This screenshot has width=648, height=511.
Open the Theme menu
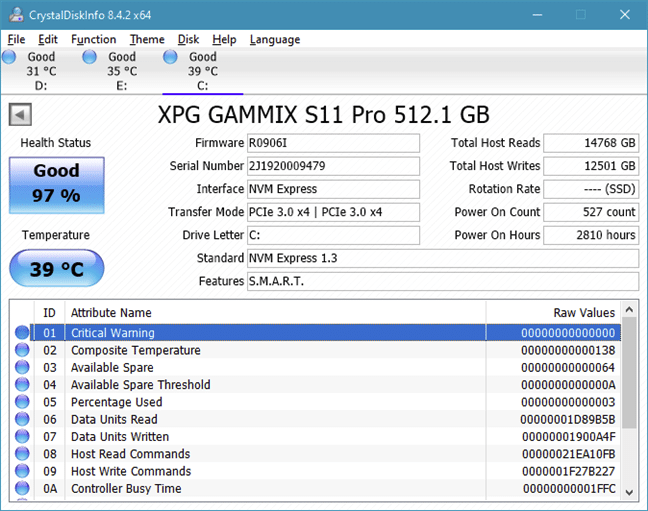click(x=147, y=39)
